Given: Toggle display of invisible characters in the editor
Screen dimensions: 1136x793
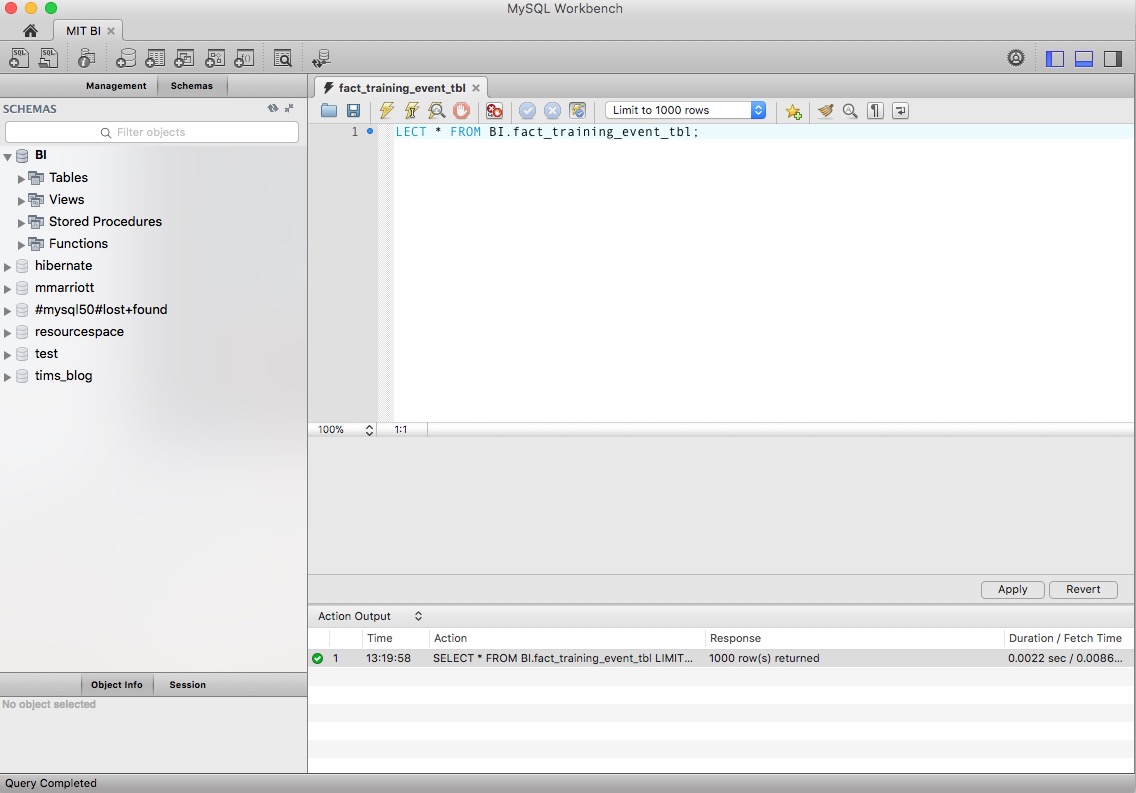Looking at the screenshot, I should (x=874, y=110).
